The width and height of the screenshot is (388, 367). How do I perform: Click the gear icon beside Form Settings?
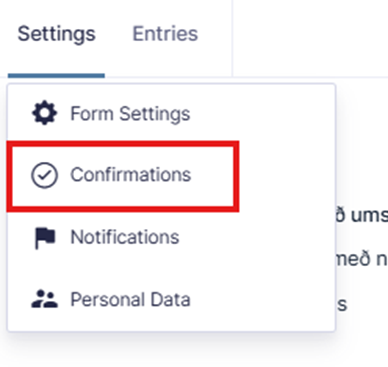[44, 114]
